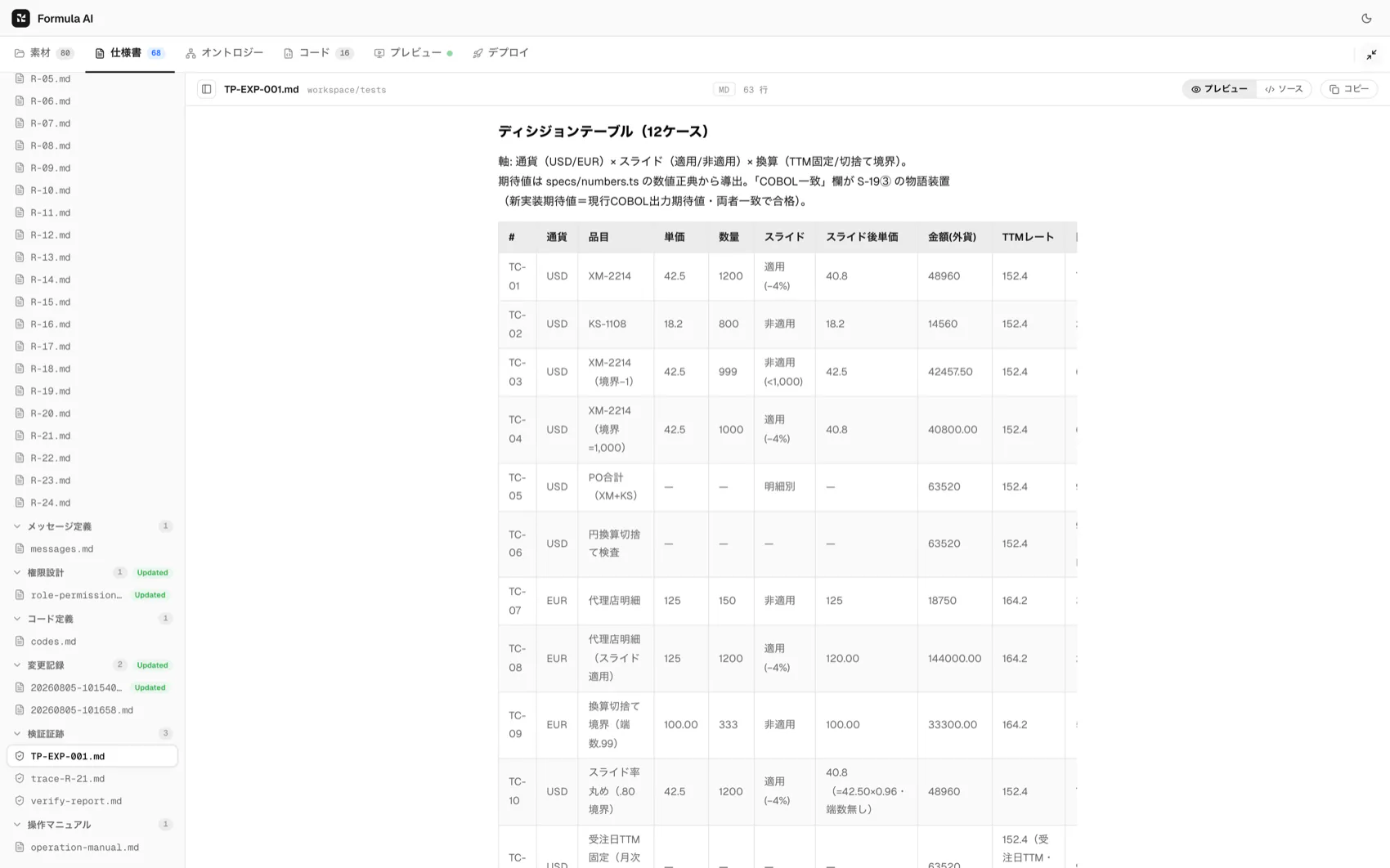The height and width of the screenshot is (868, 1390).
Task: Toggle dark mode moon icon
Action: (x=1366, y=18)
